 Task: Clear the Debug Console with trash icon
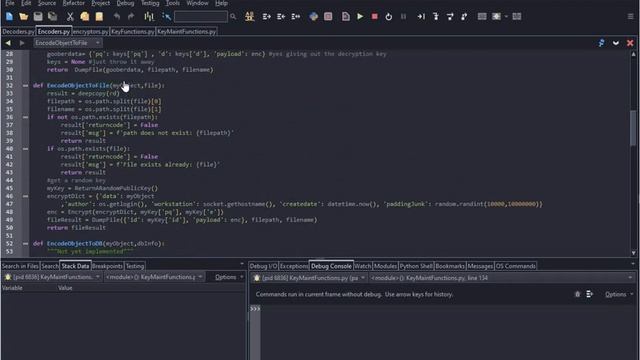tap(577, 294)
